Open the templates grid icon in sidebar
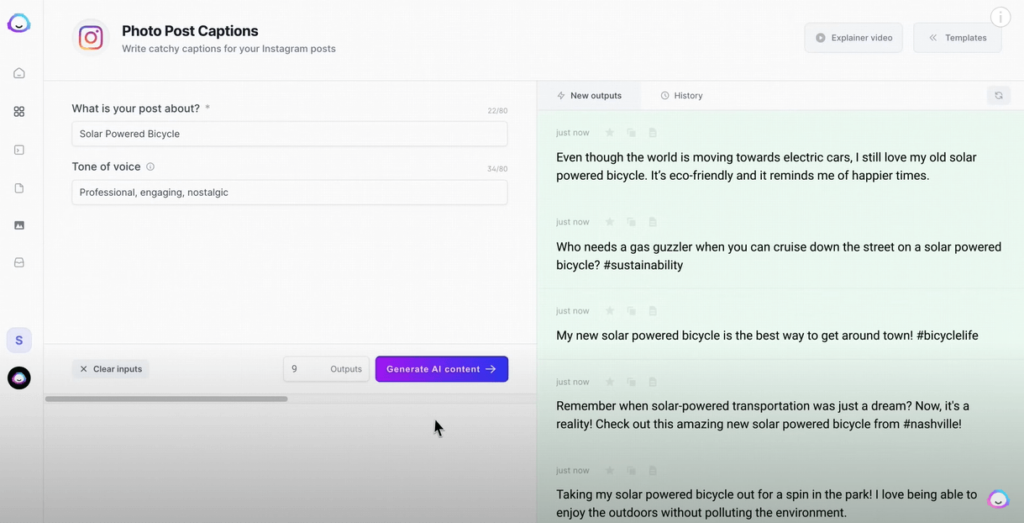The height and width of the screenshot is (523, 1024). tap(19, 112)
